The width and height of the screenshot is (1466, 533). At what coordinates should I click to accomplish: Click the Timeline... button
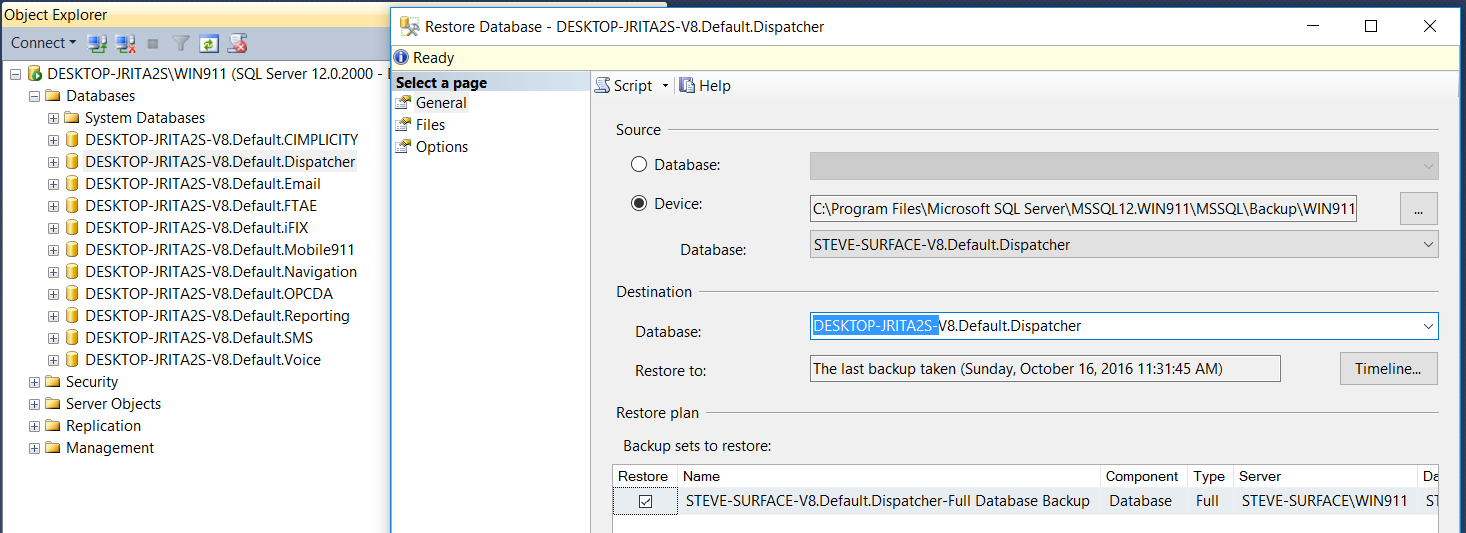click(x=1388, y=368)
